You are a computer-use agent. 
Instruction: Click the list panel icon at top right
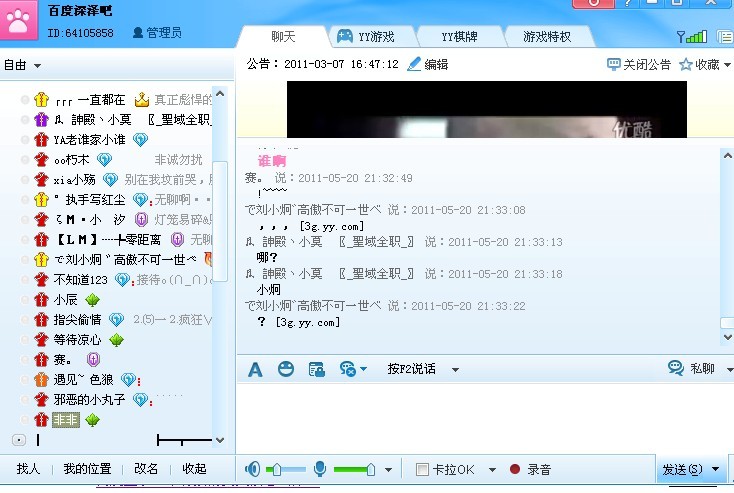tap(725, 37)
